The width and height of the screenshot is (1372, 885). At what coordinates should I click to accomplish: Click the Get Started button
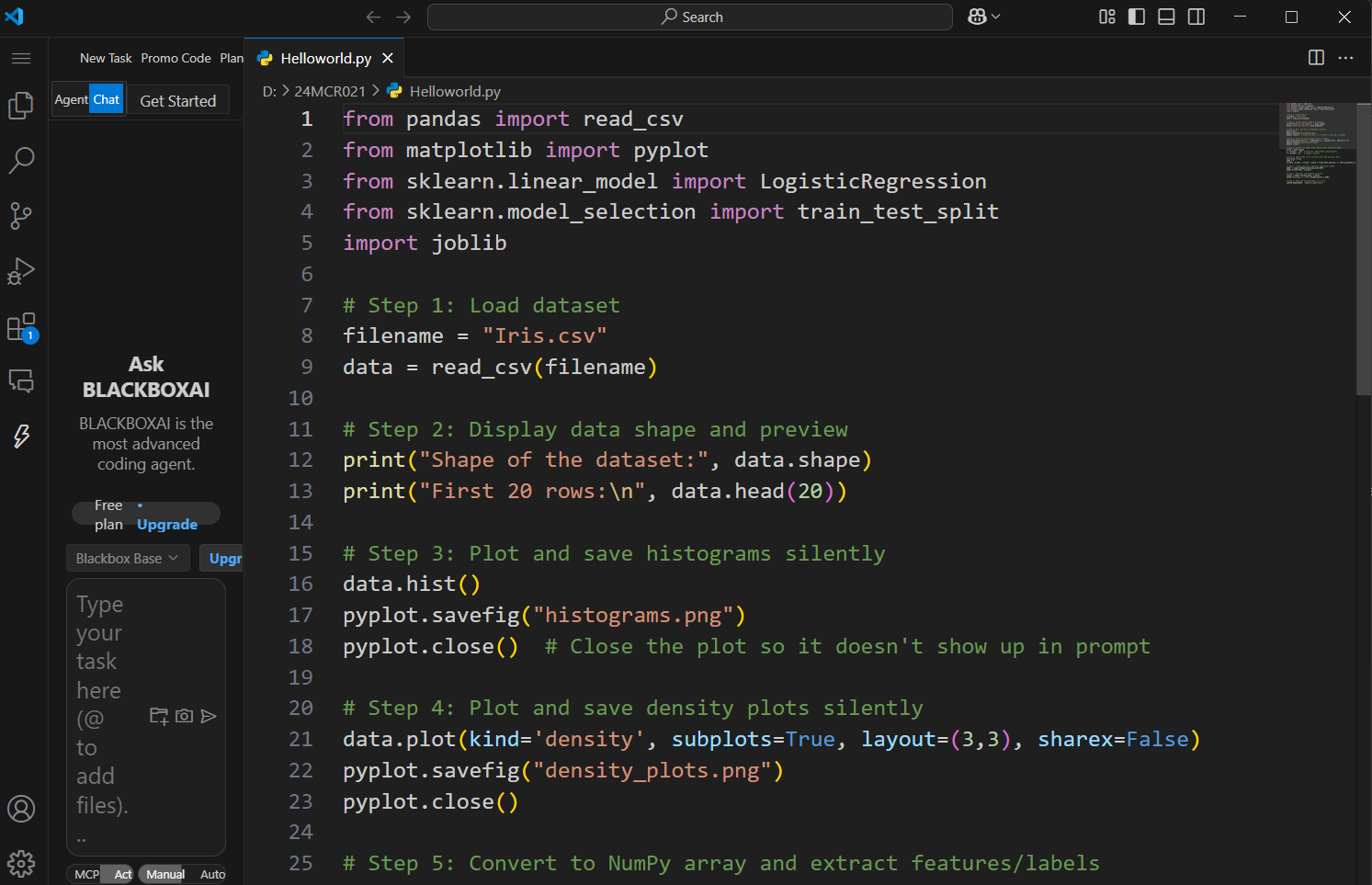(x=178, y=101)
